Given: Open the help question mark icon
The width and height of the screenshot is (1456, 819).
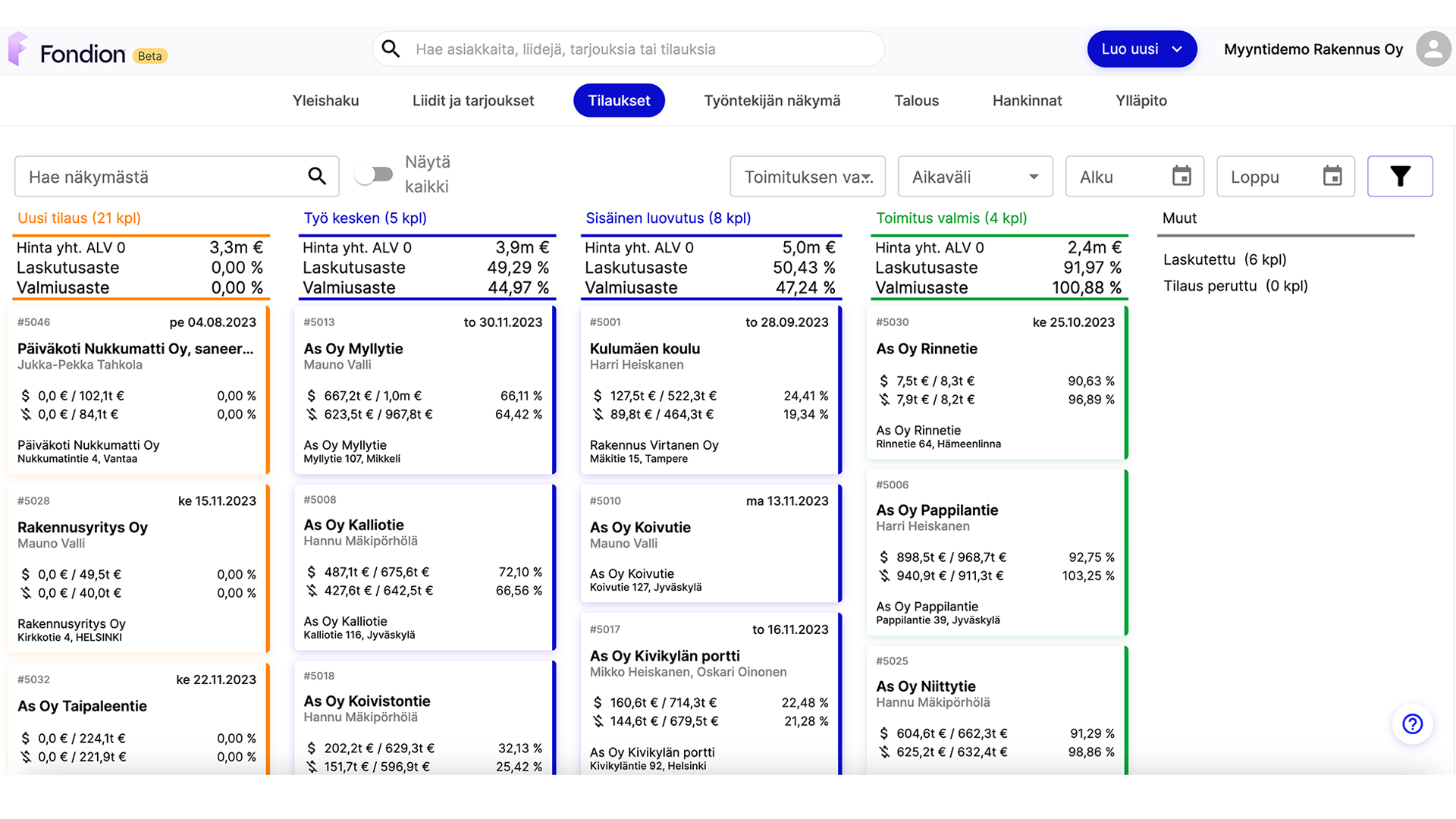Looking at the screenshot, I should click(x=1412, y=724).
